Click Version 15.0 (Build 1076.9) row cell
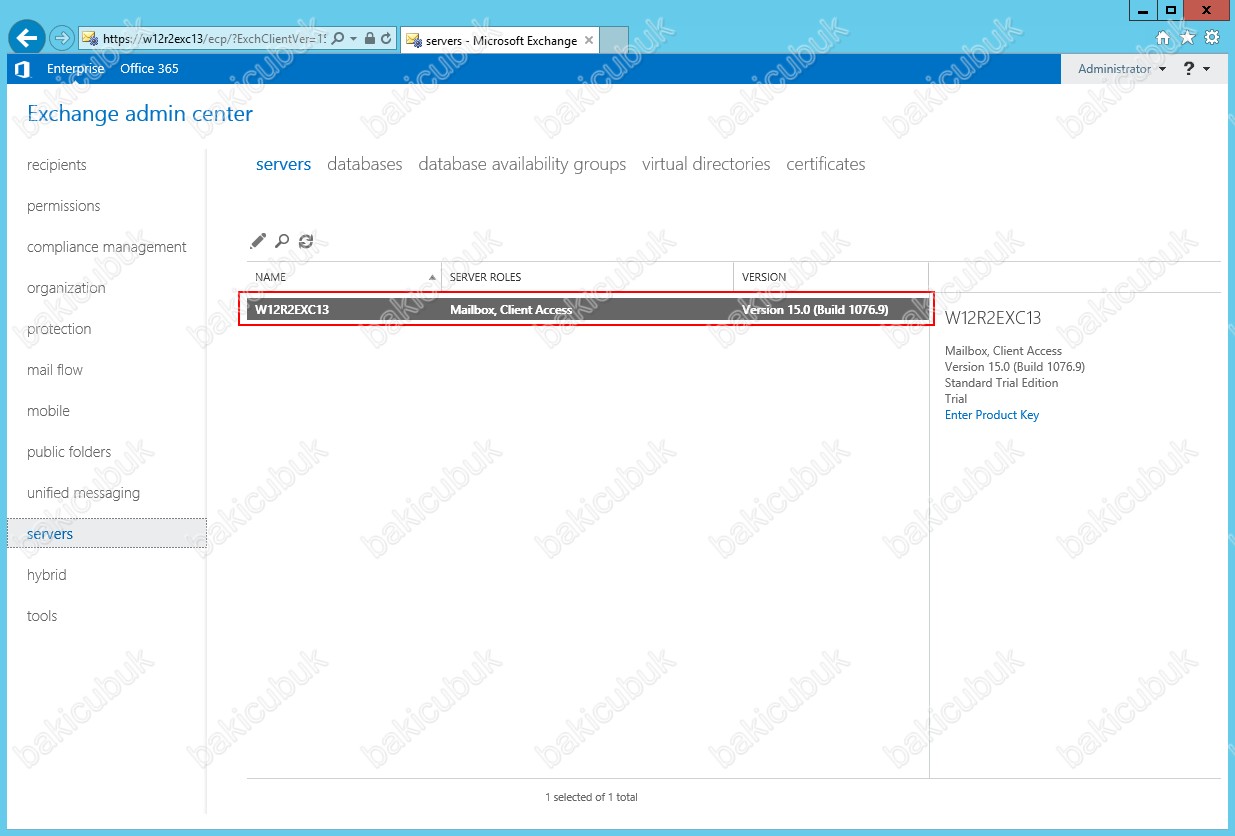This screenshot has height=836, width=1235. (x=815, y=310)
